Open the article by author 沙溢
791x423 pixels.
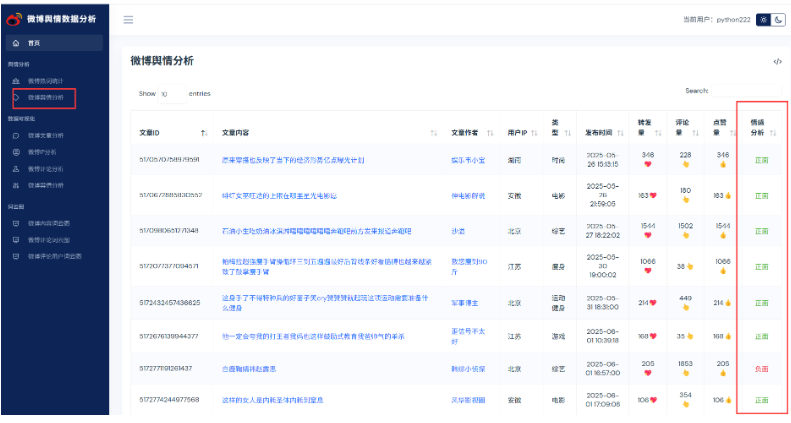click(x=458, y=231)
